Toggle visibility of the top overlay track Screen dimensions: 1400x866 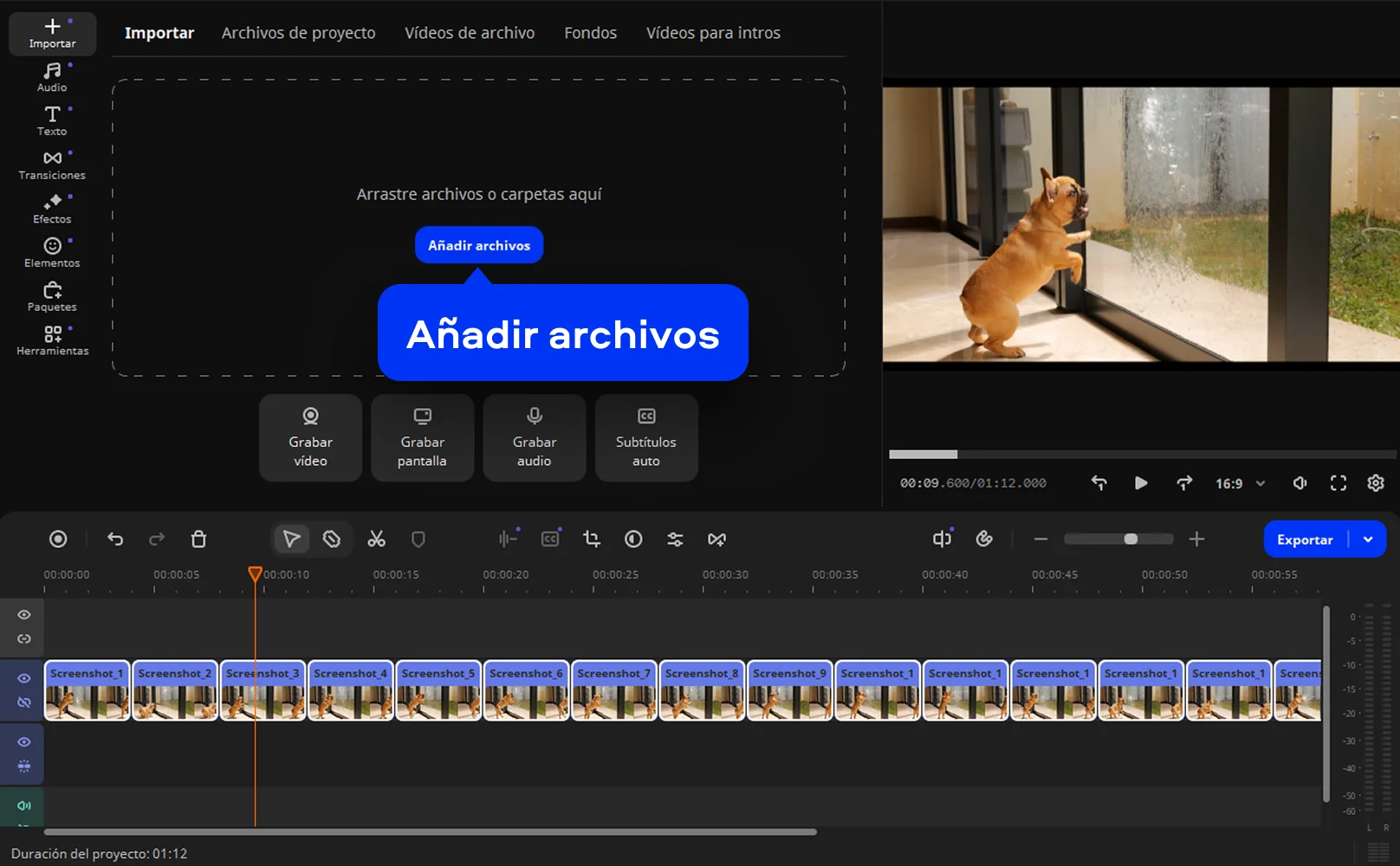click(x=24, y=615)
